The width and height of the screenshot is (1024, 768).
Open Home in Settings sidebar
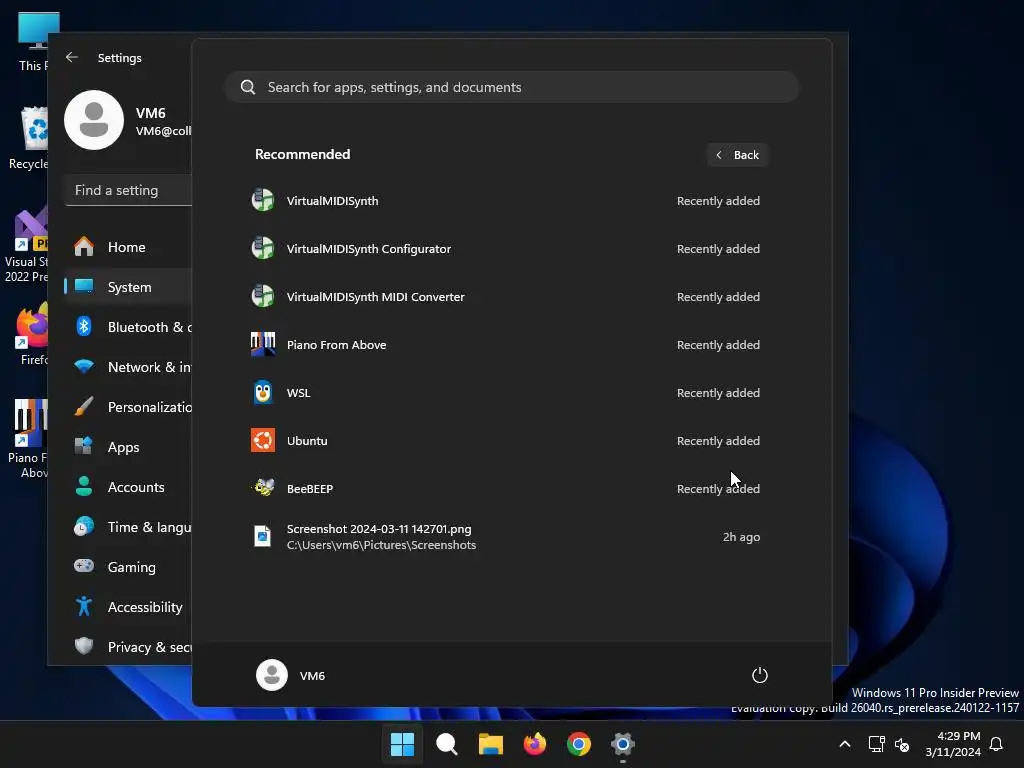[128, 247]
